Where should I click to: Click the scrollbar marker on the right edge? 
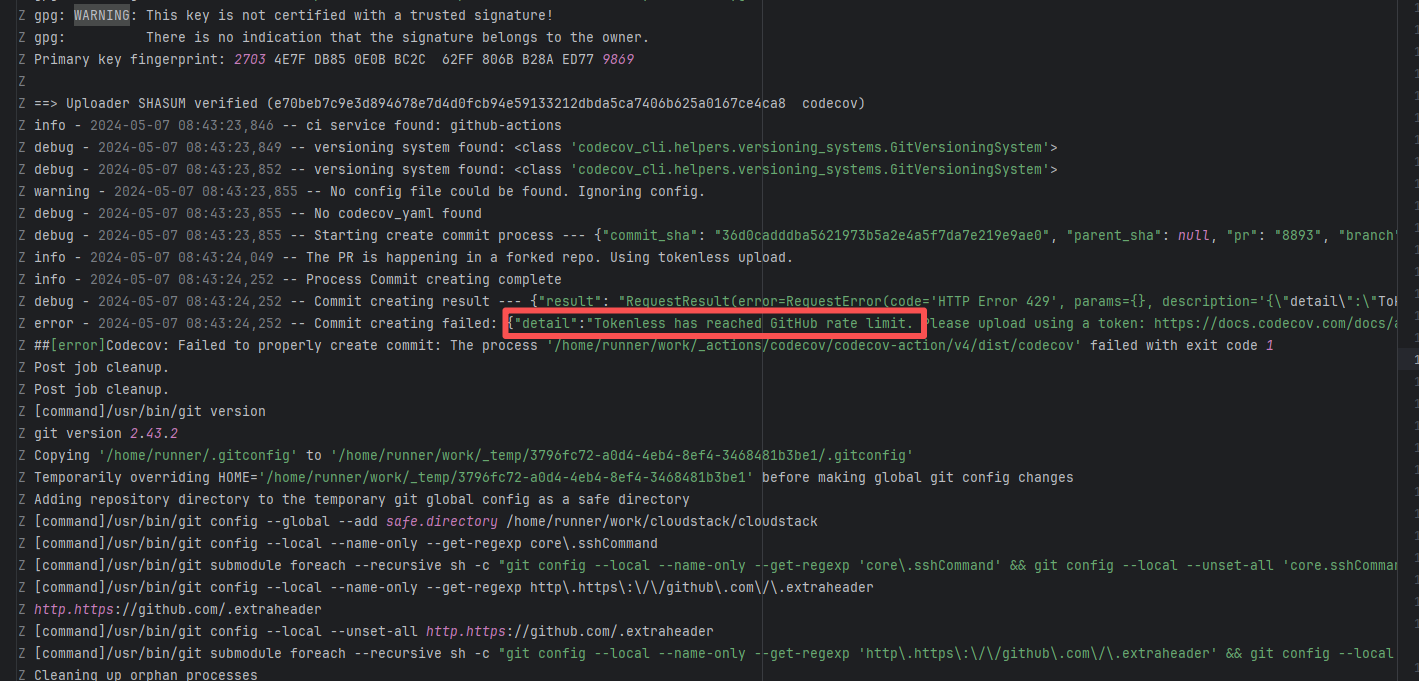click(x=1414, y=357)
